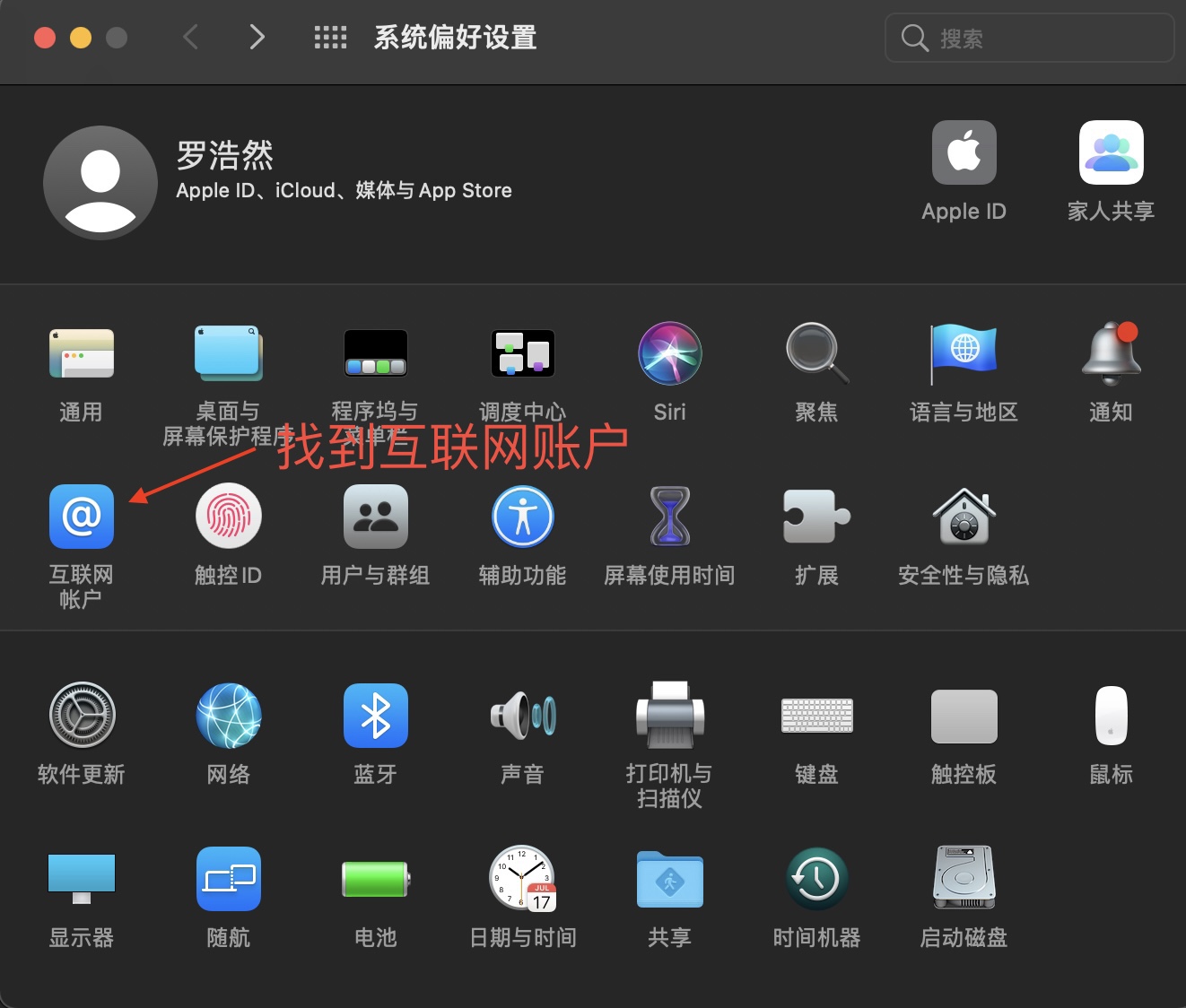Go back with the left chevron
Image resolution: width=1186 pixels, height=1008 pixels.
pyautogui.click(x=190, y=37)
